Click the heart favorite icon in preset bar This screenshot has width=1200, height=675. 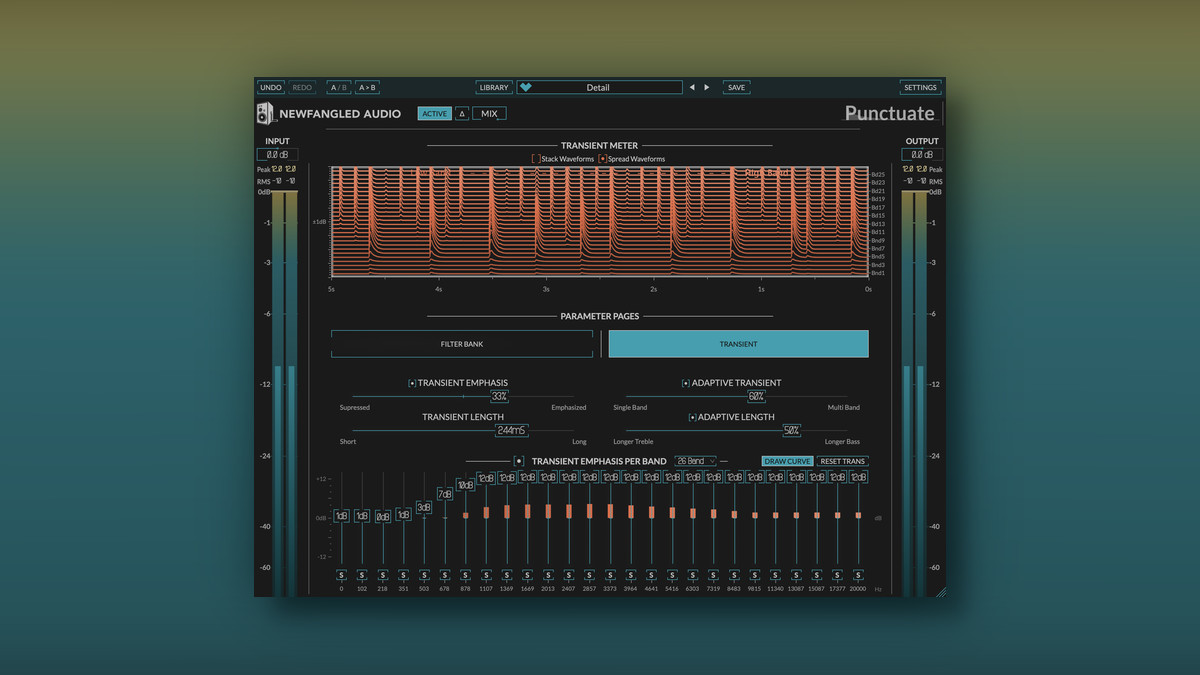tap(526, 87)
